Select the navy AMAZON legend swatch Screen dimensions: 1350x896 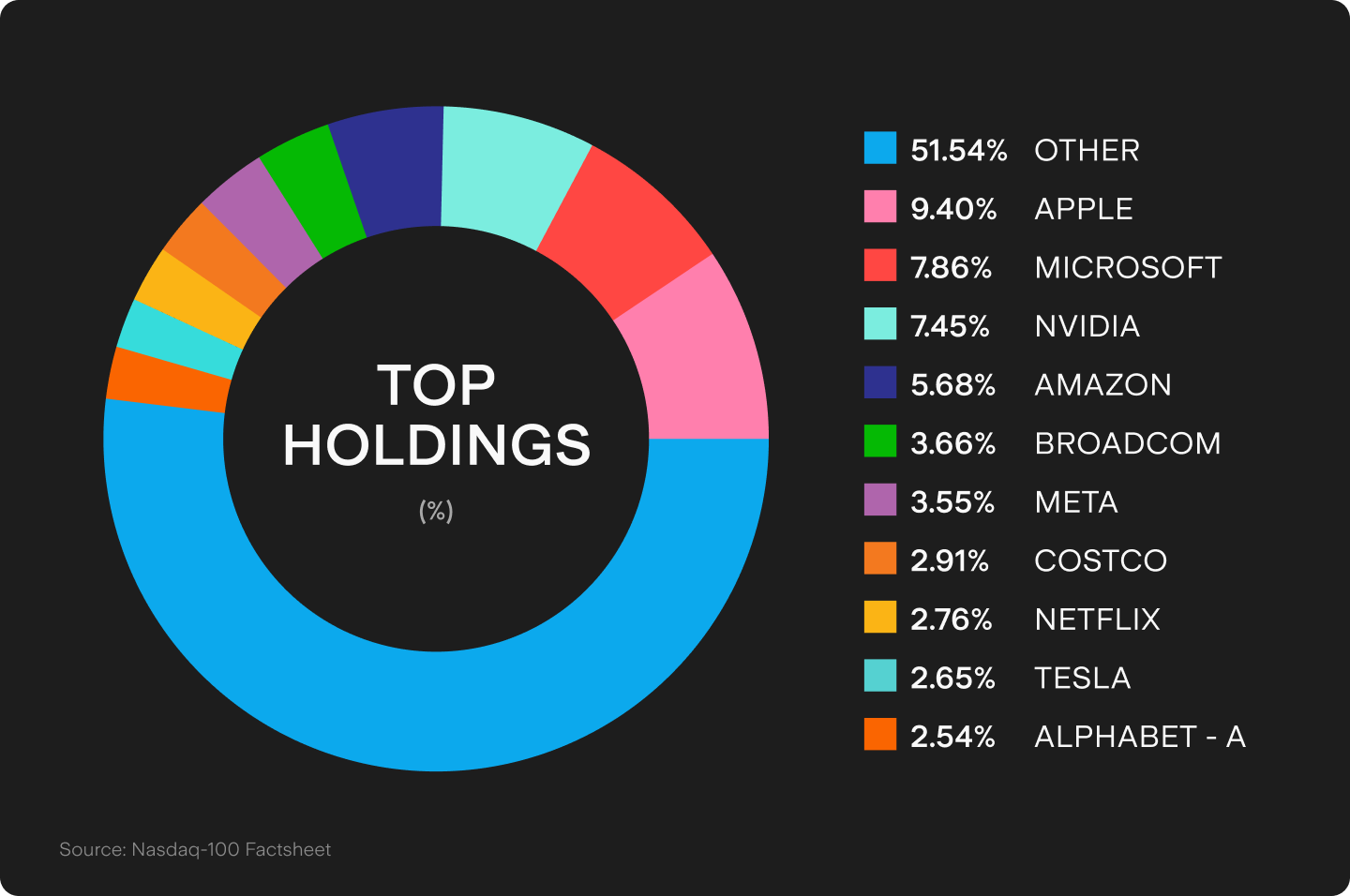point(879,382)
